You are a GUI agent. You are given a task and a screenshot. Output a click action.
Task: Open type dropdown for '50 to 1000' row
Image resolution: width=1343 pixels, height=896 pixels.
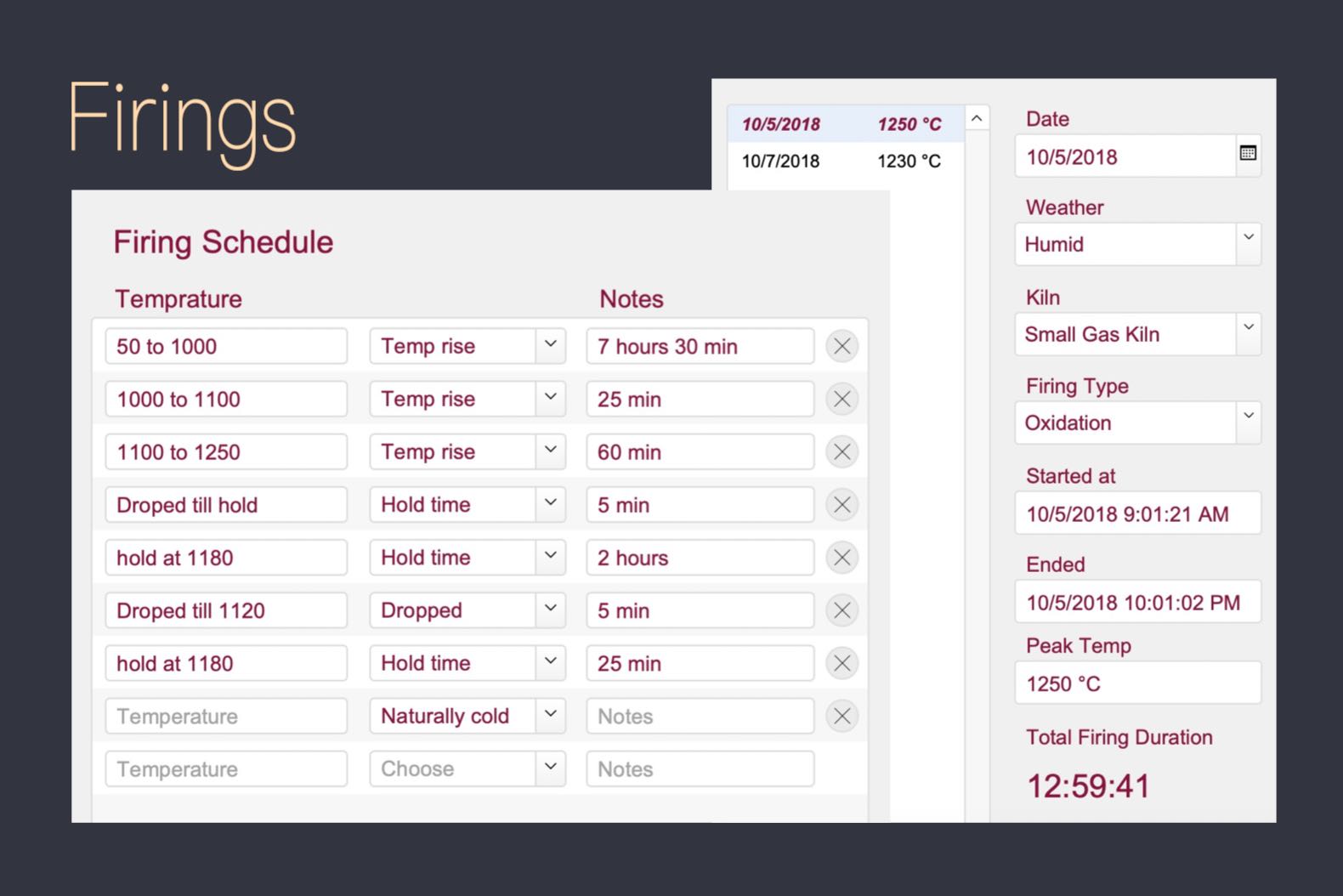551,346
